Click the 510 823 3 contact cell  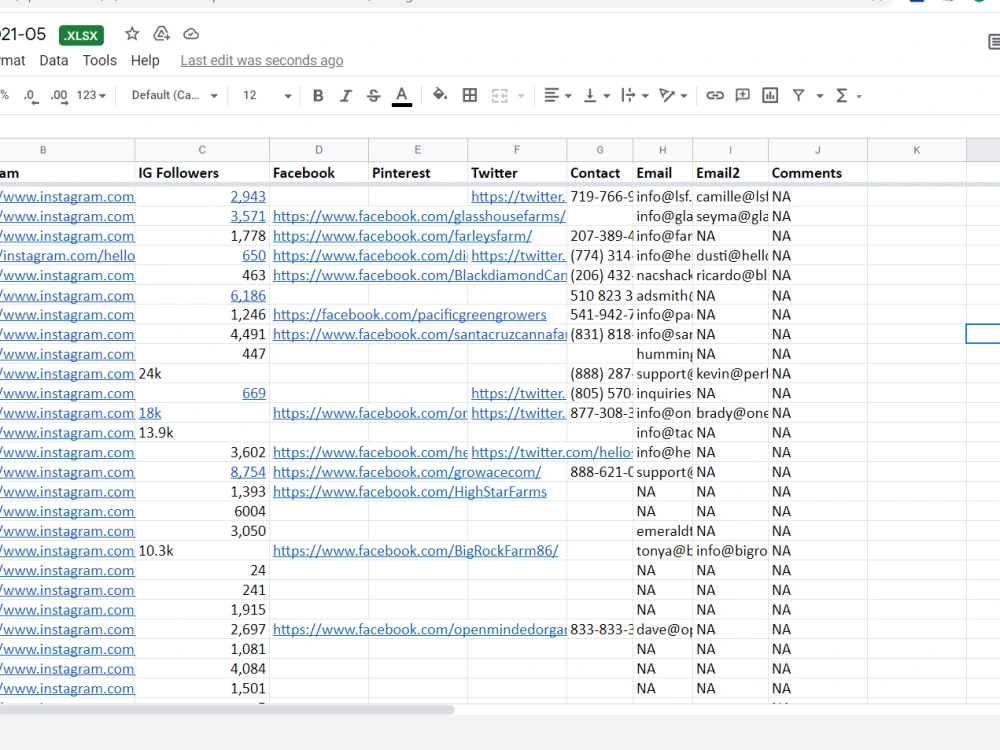click(599, 295)
